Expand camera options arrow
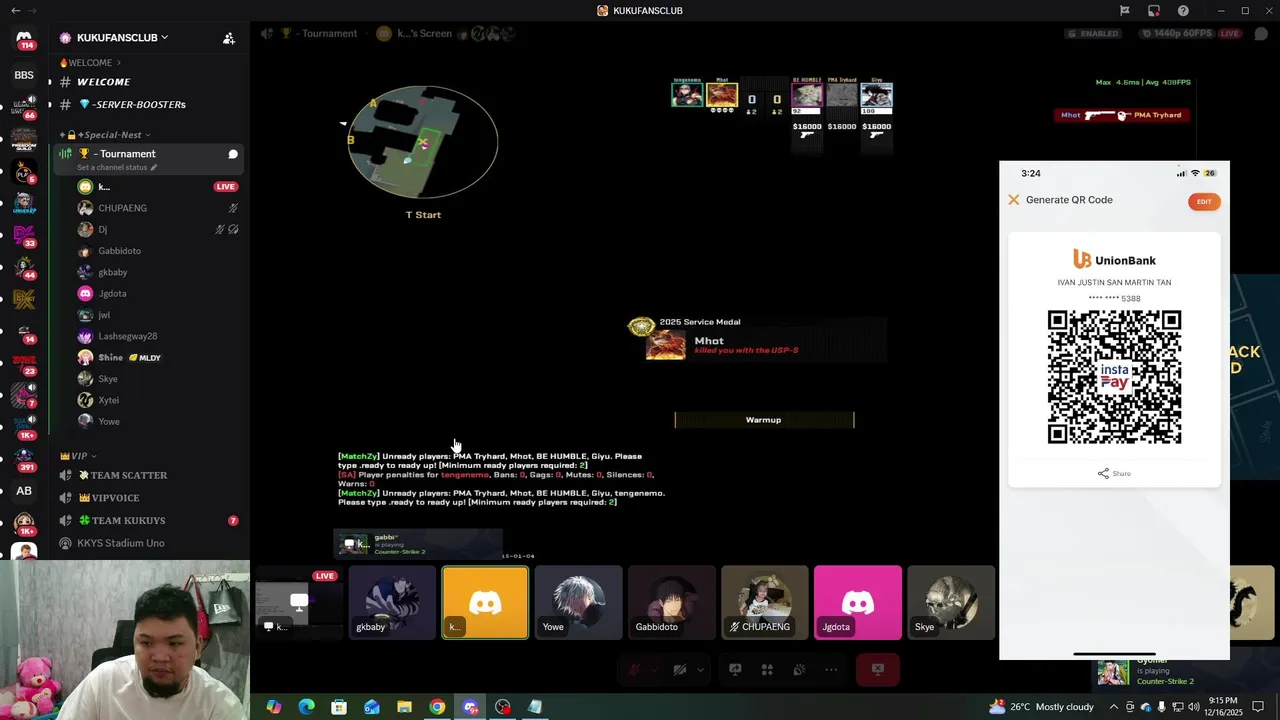This screenshot has width=1280, height=720. tap(700, 670)
